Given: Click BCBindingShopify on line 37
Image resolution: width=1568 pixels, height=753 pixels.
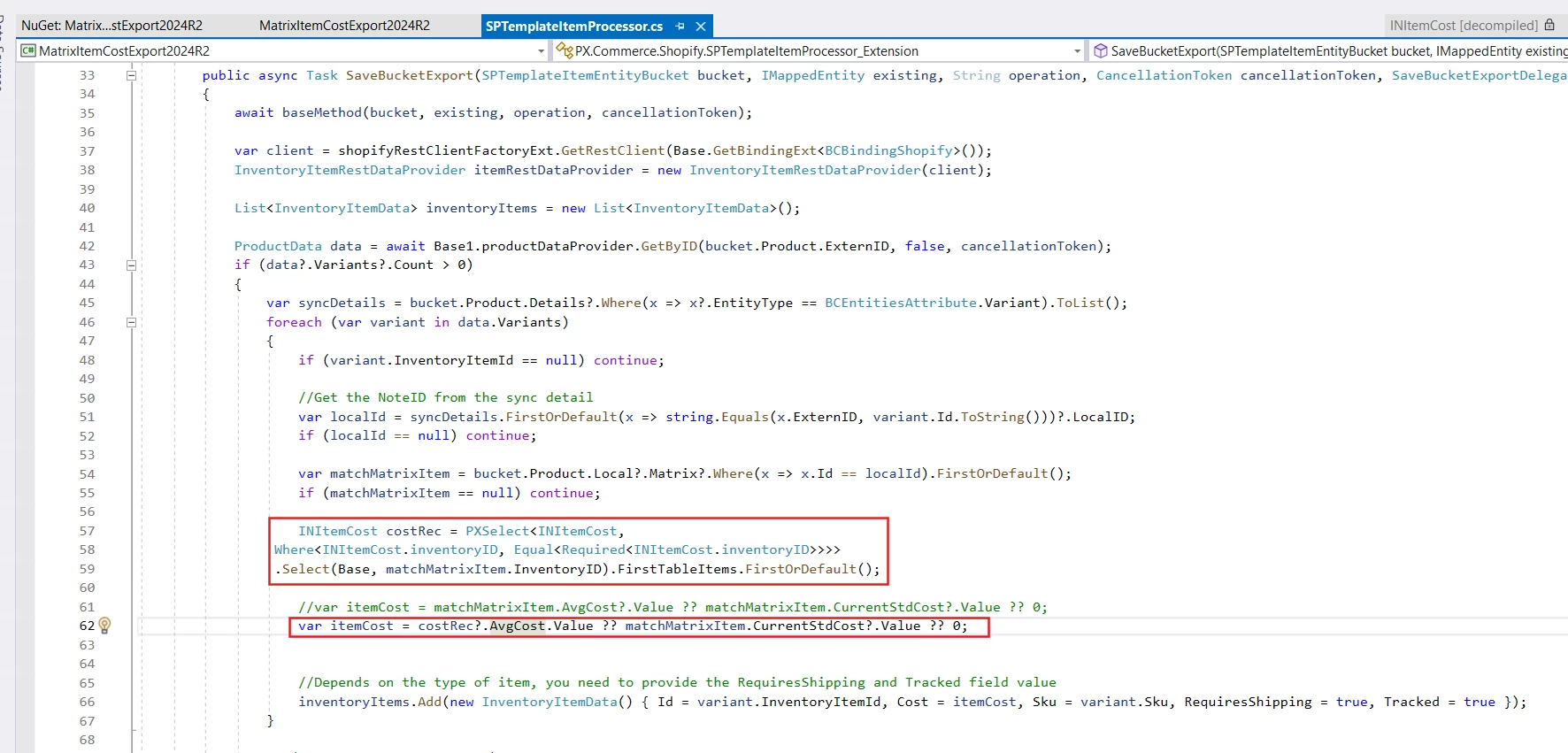Looking at the screenshot, I should pyautogui.click(x=888, y=150).
